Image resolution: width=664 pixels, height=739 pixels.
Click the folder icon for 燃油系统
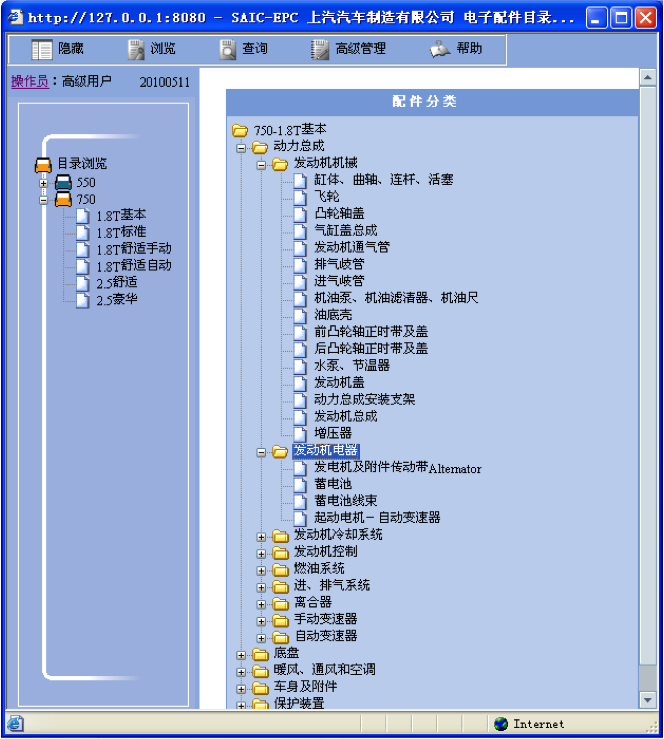280,570
